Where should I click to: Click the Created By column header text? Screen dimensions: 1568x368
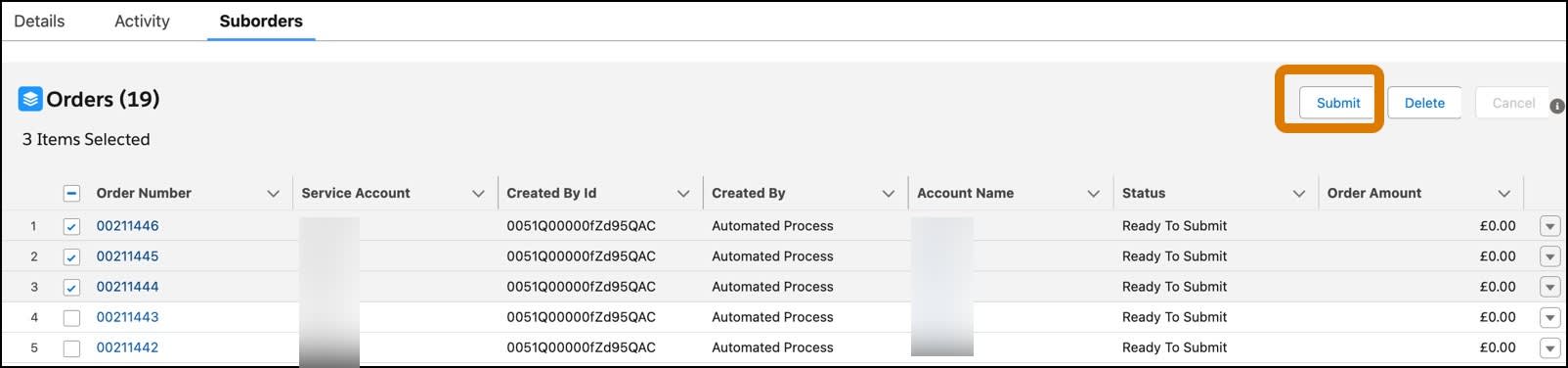(x=749, y=194)
